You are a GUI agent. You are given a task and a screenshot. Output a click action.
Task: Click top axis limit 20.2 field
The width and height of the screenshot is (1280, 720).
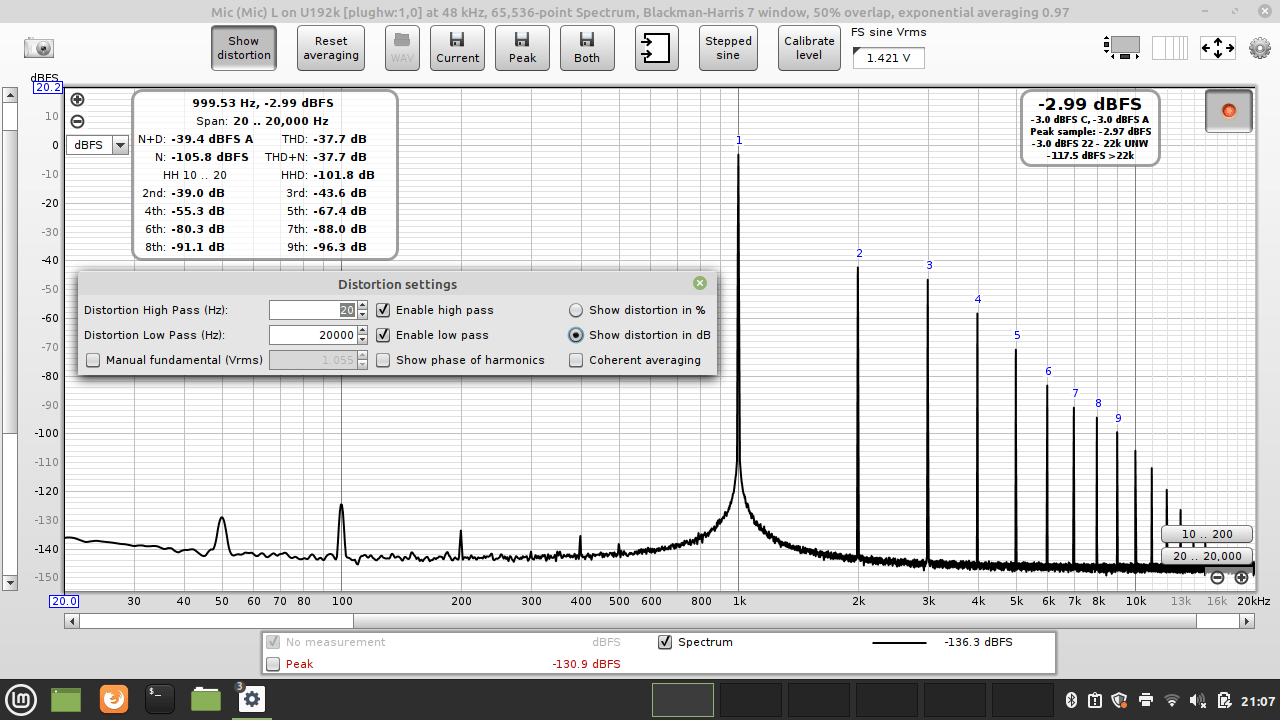[x=49, y=88]
